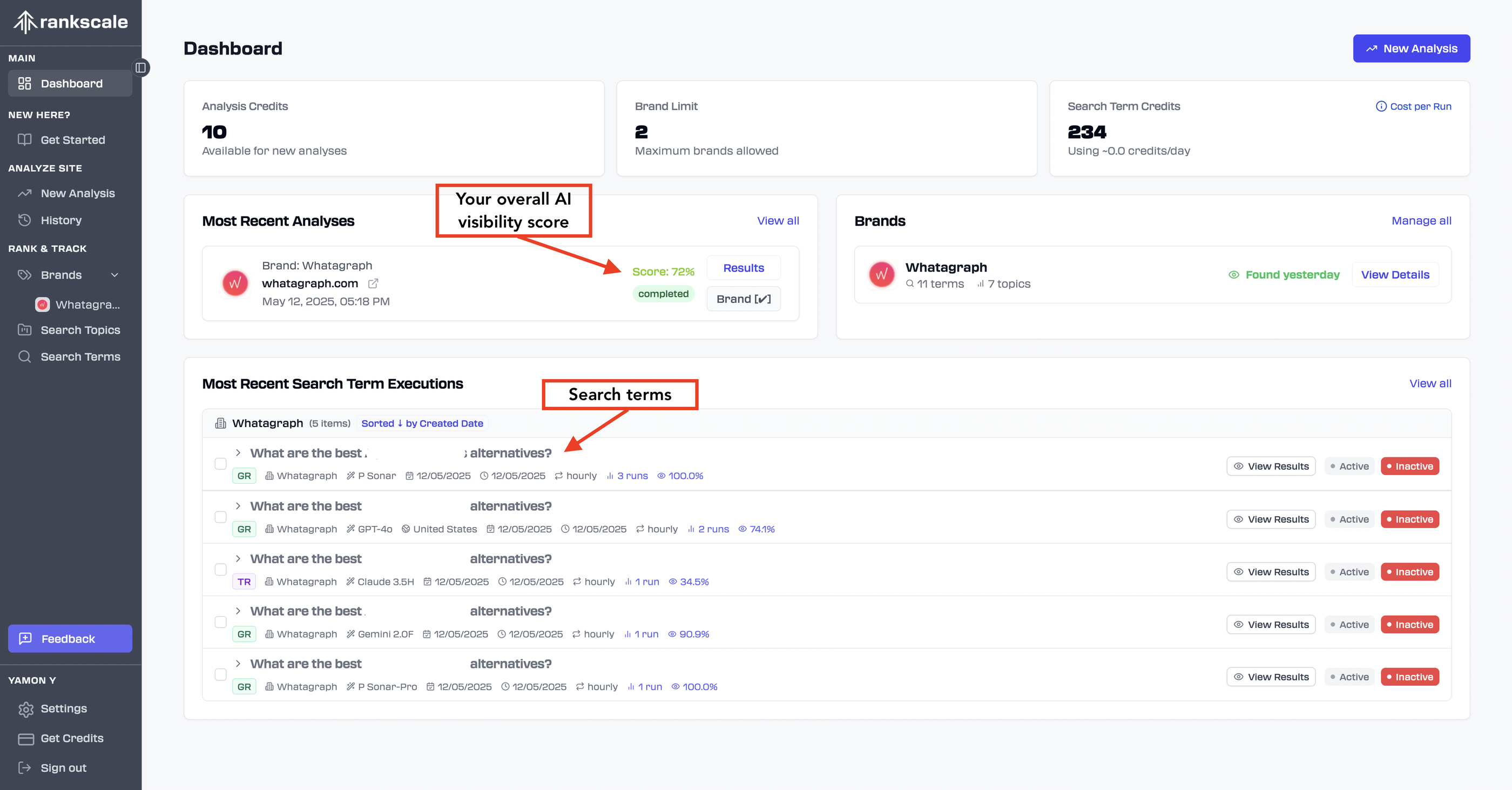Select the Dashboard icon in the sidebar
Screen dimensions: 1512x790
click(x=24, y=83)
